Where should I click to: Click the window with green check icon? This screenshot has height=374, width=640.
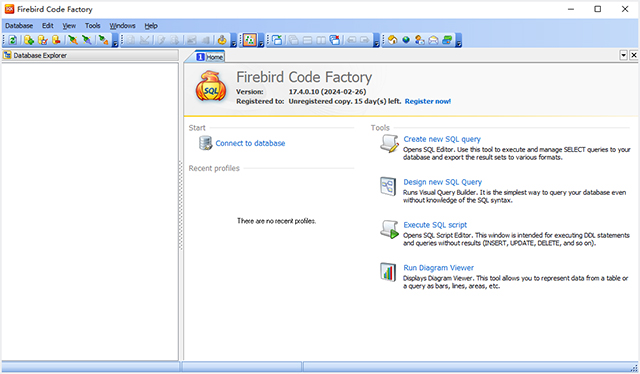277,40
